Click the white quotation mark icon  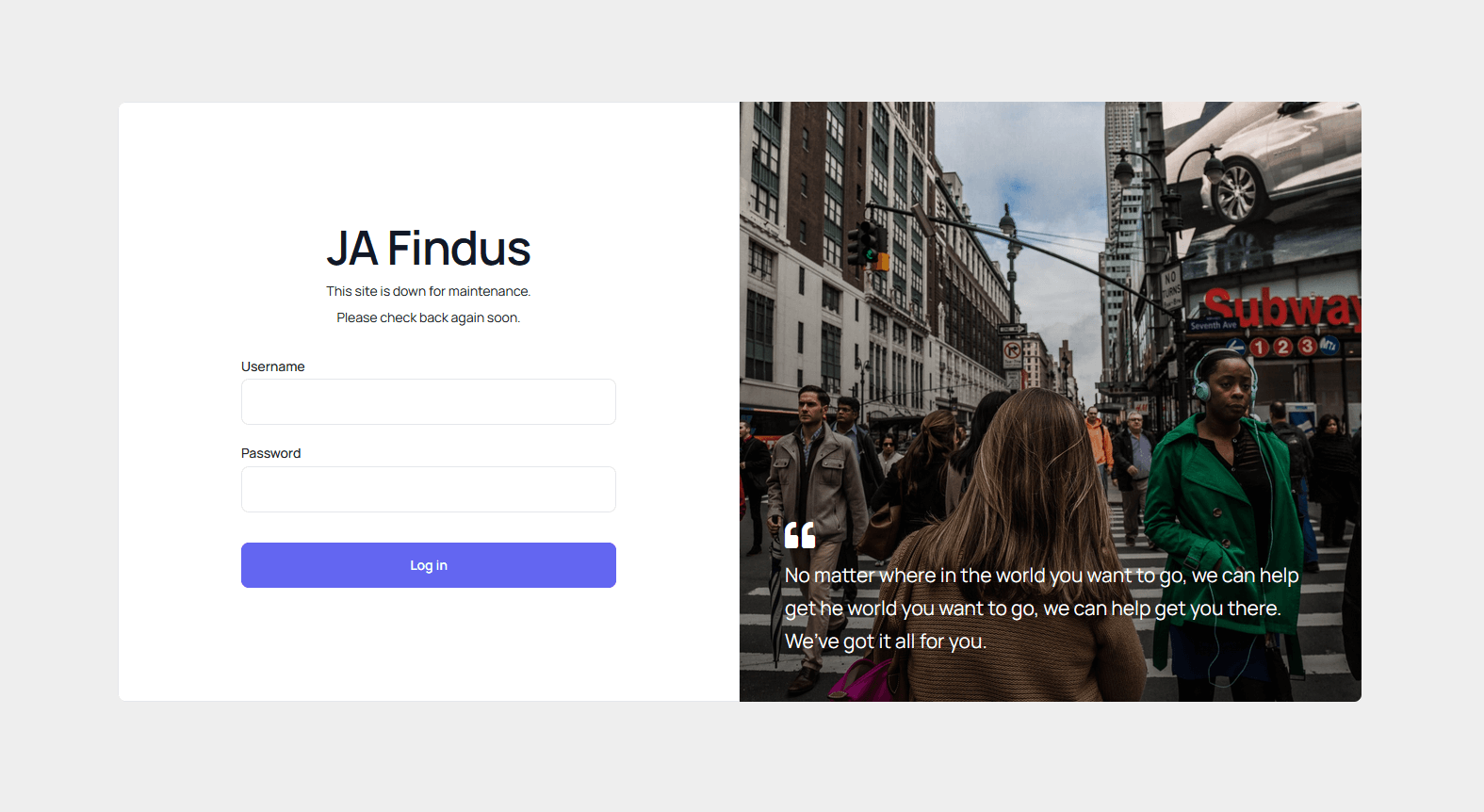click(800, 535)
